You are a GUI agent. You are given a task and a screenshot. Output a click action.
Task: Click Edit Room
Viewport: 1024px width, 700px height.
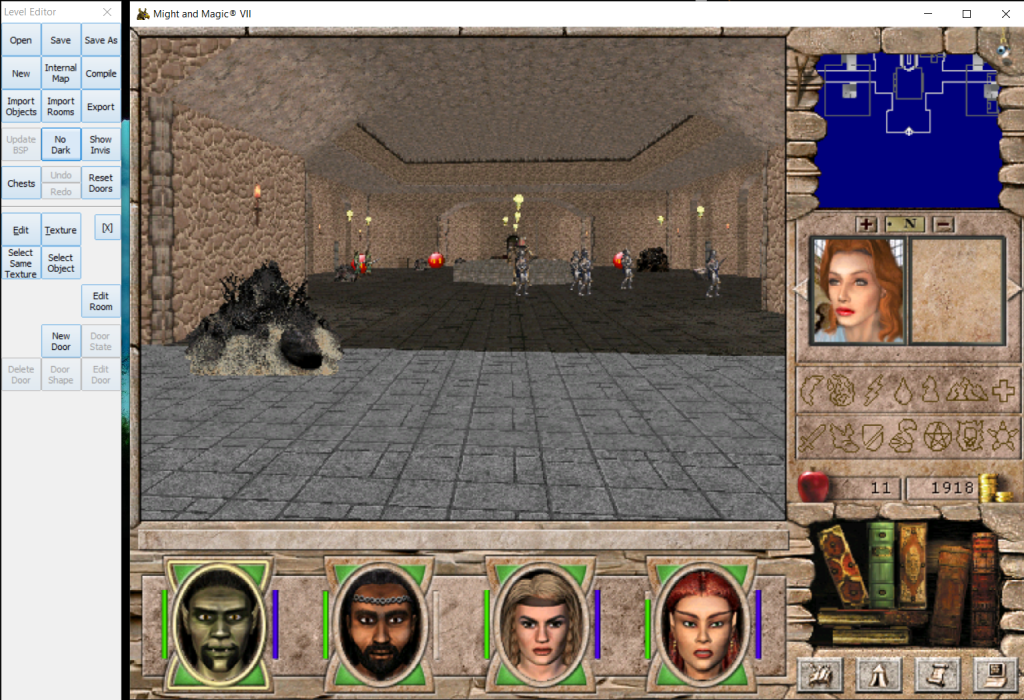coord(101,301)
